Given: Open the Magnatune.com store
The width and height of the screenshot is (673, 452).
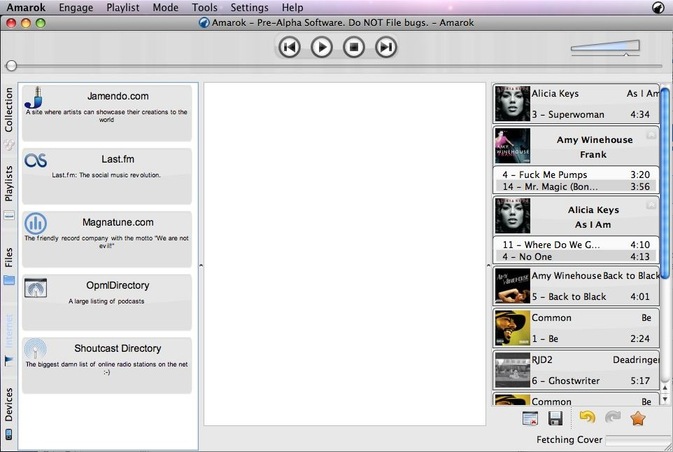Looking at the screenshot, I should click(x=106, y=238).
